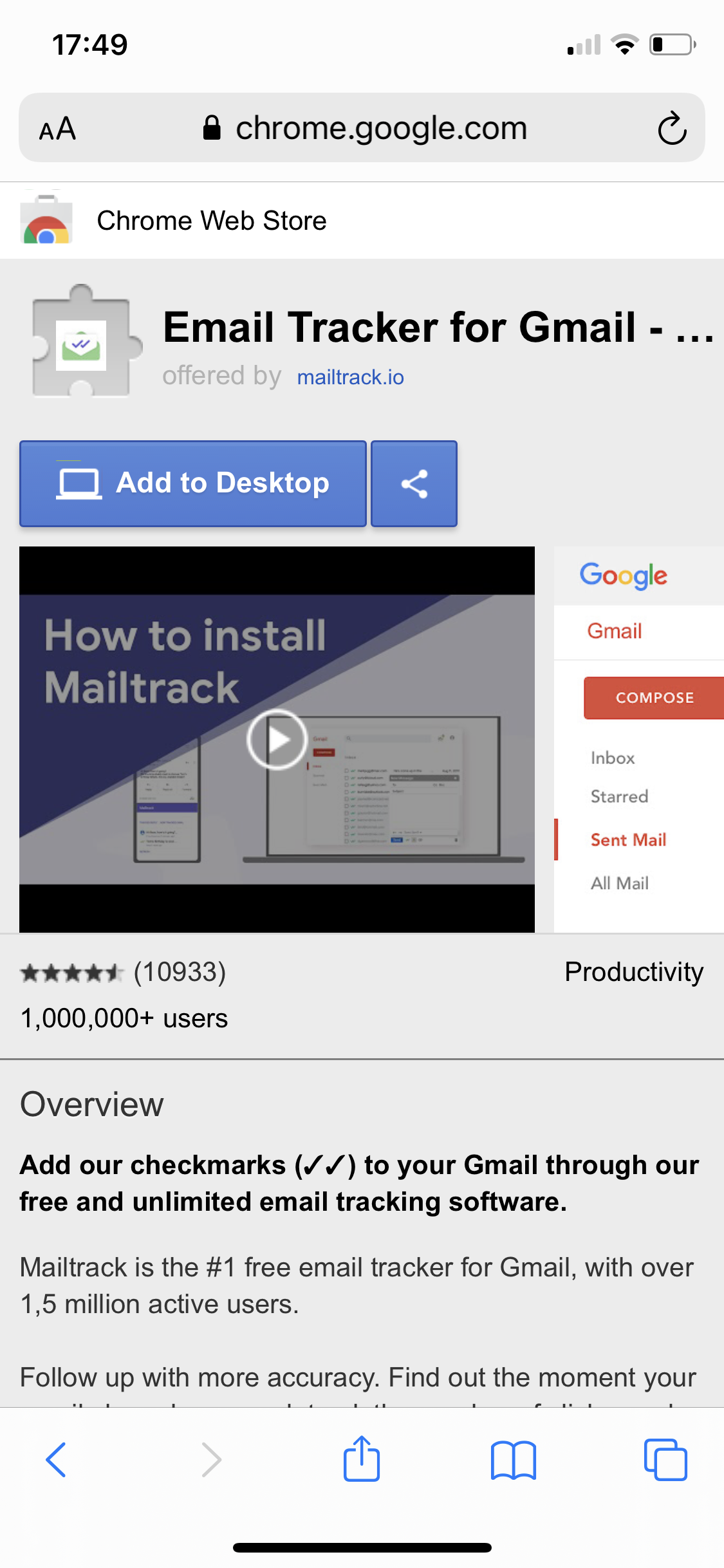Open the Safari share sheet icon
This screenshot has height=1568, width=724.
point(362,1458)
